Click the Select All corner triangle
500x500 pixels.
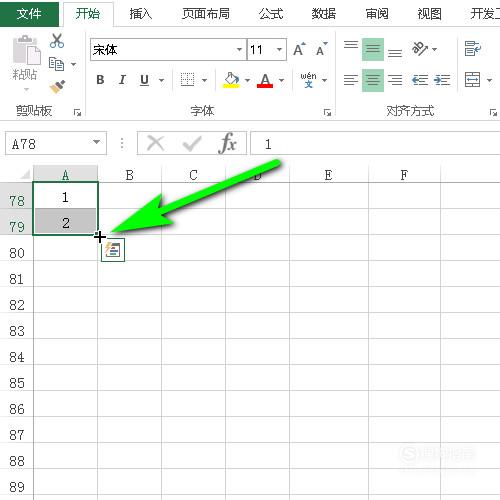pyautogui.click(x=25, y=174)
